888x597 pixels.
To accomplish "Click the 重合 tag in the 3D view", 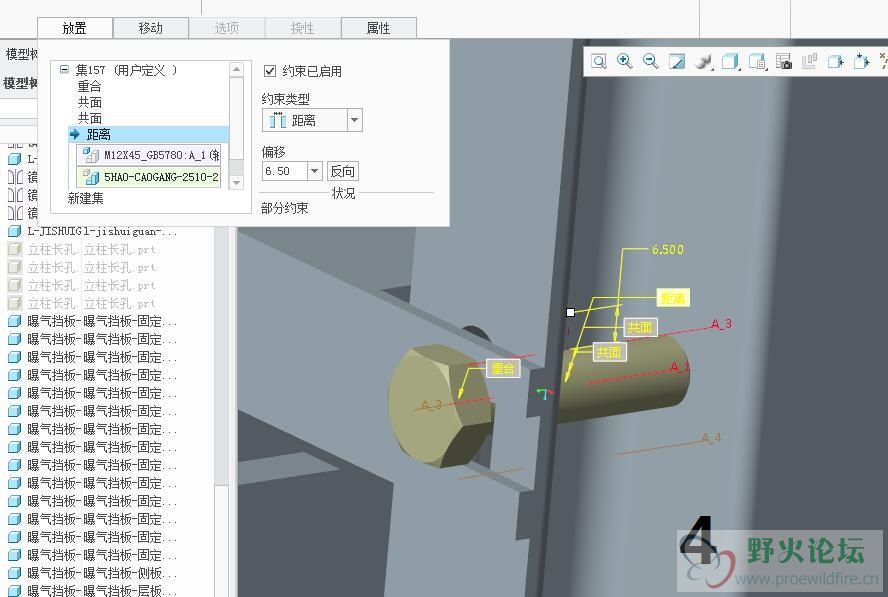I will click(503, 369).
